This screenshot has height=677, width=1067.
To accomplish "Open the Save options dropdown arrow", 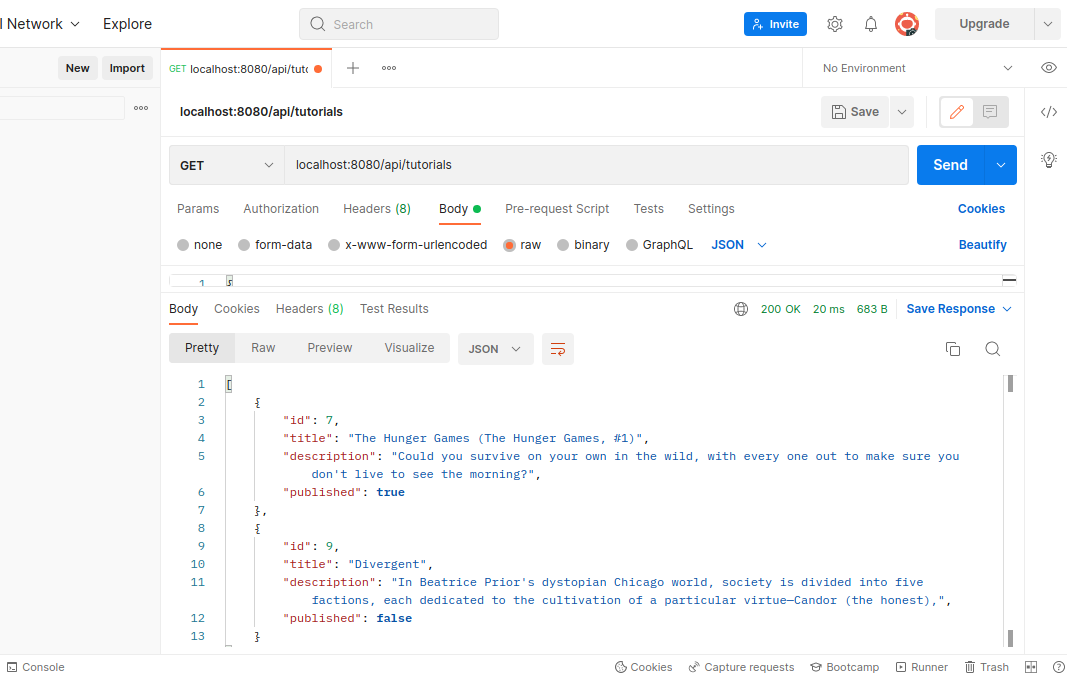I will [x=902, y=112].
